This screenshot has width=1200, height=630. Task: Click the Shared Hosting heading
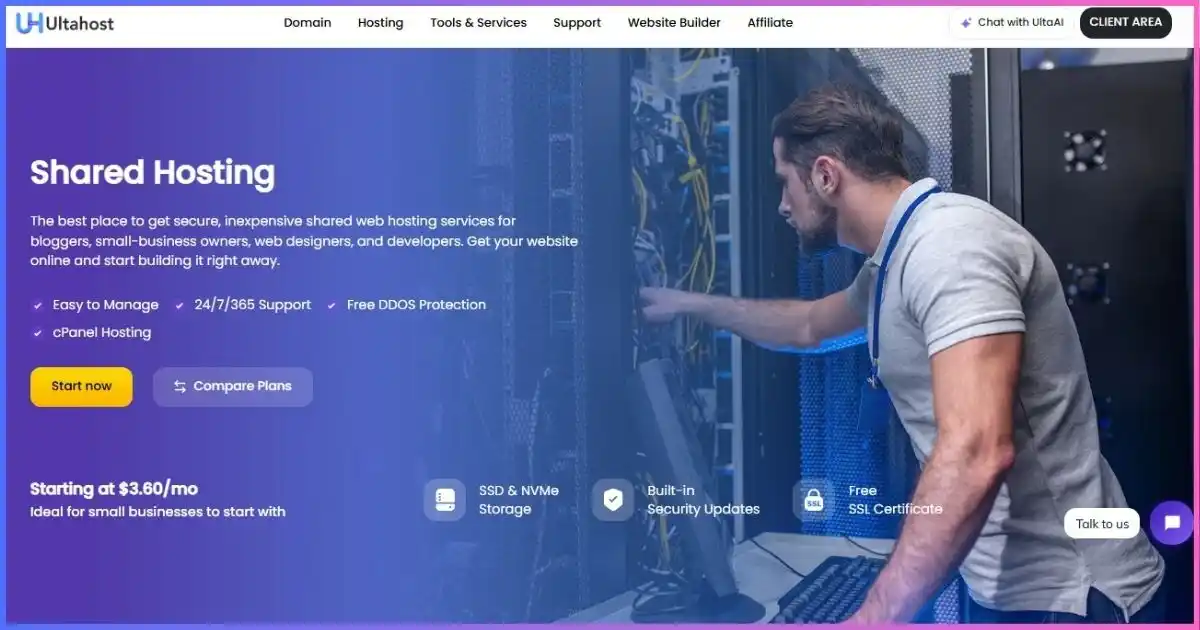click(x=152, y=173)
